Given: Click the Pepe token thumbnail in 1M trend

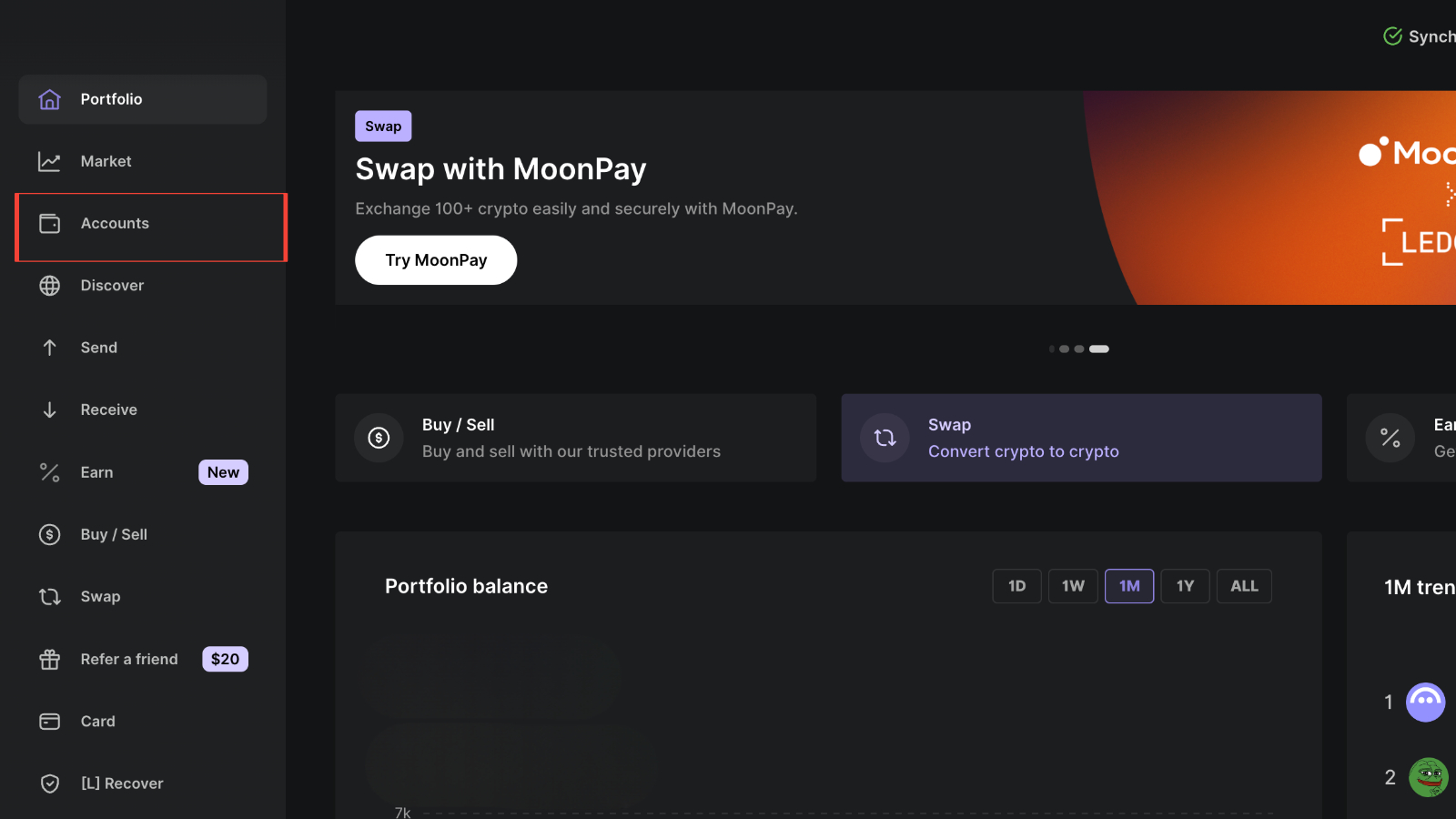Looking at the screenshot, I should click(x=1427, y=777).
